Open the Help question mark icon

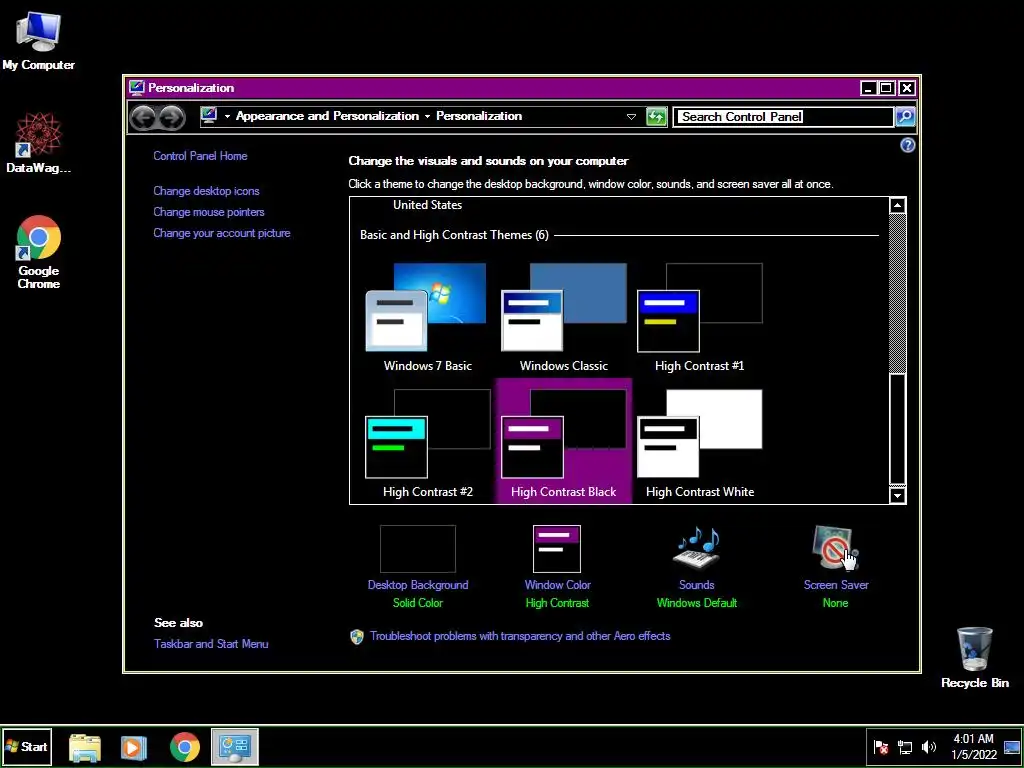[x=907, y=146]
